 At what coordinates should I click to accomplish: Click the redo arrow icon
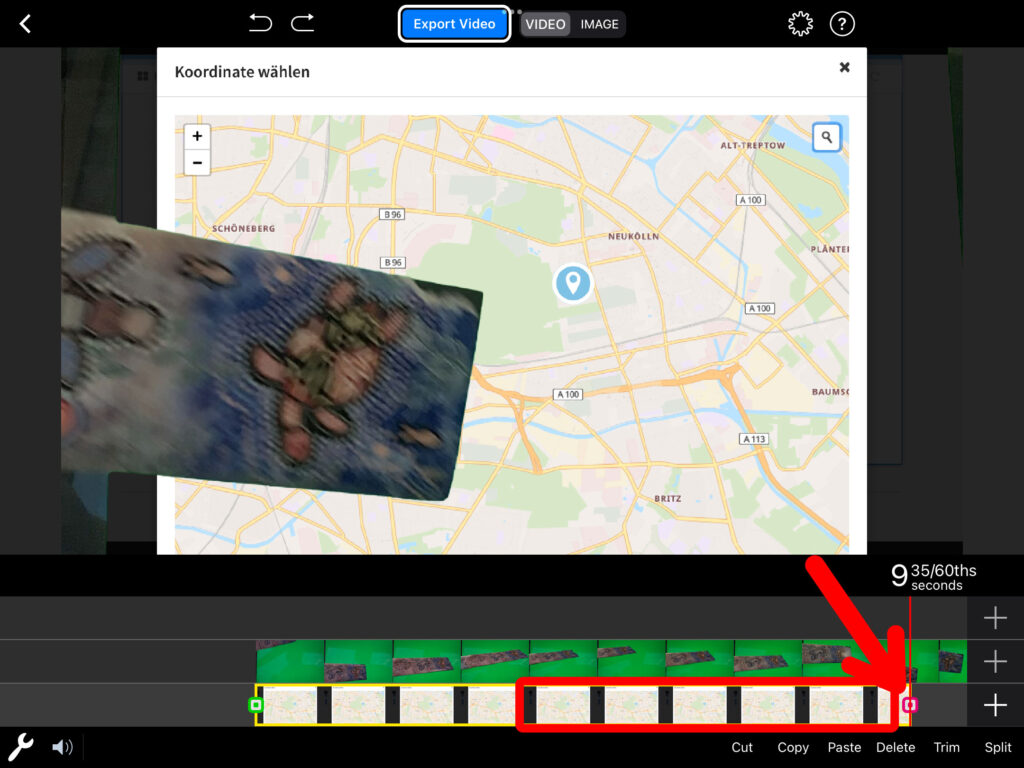click(x=302, y=23)
